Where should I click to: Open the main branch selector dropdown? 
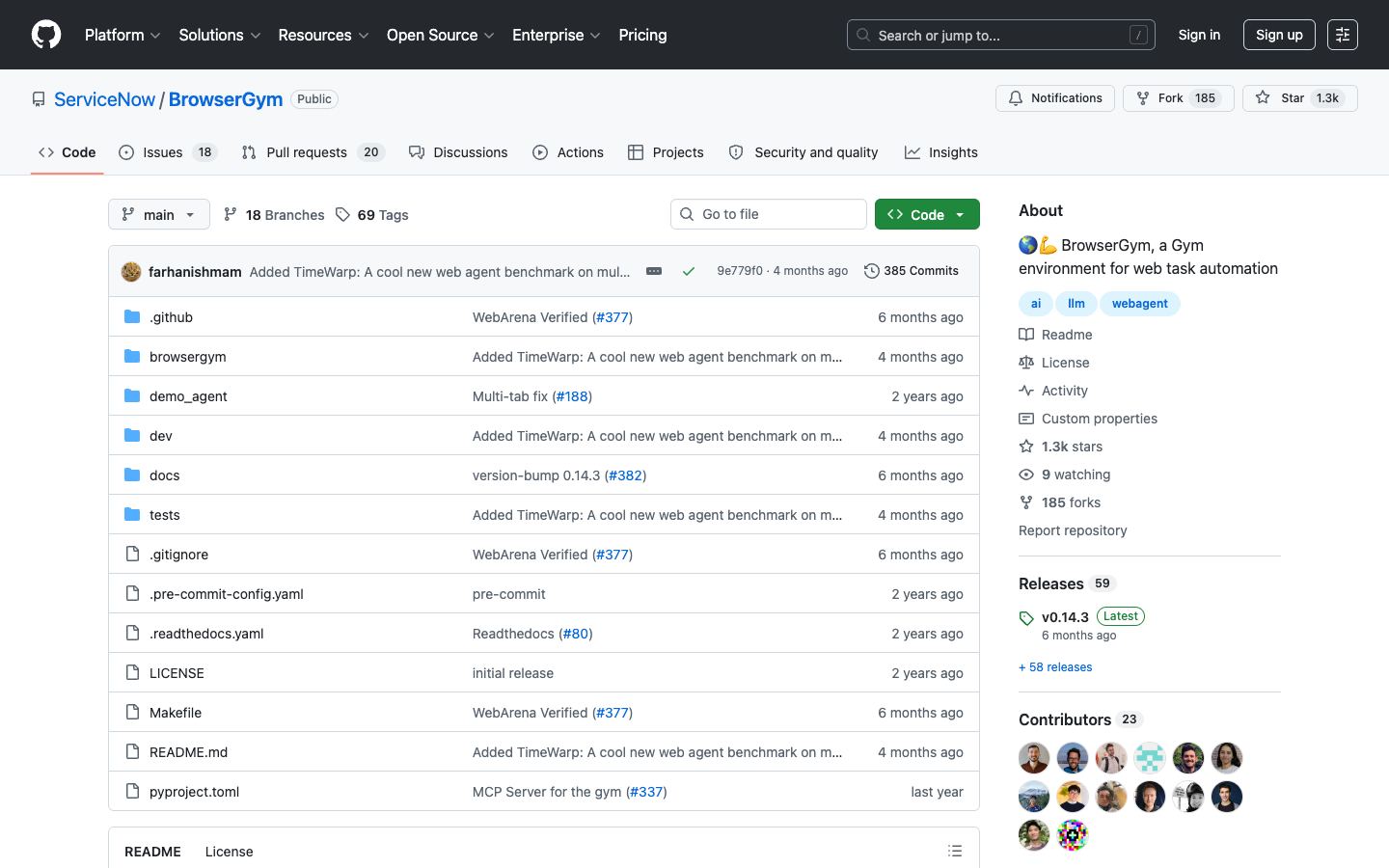[158, 214]
